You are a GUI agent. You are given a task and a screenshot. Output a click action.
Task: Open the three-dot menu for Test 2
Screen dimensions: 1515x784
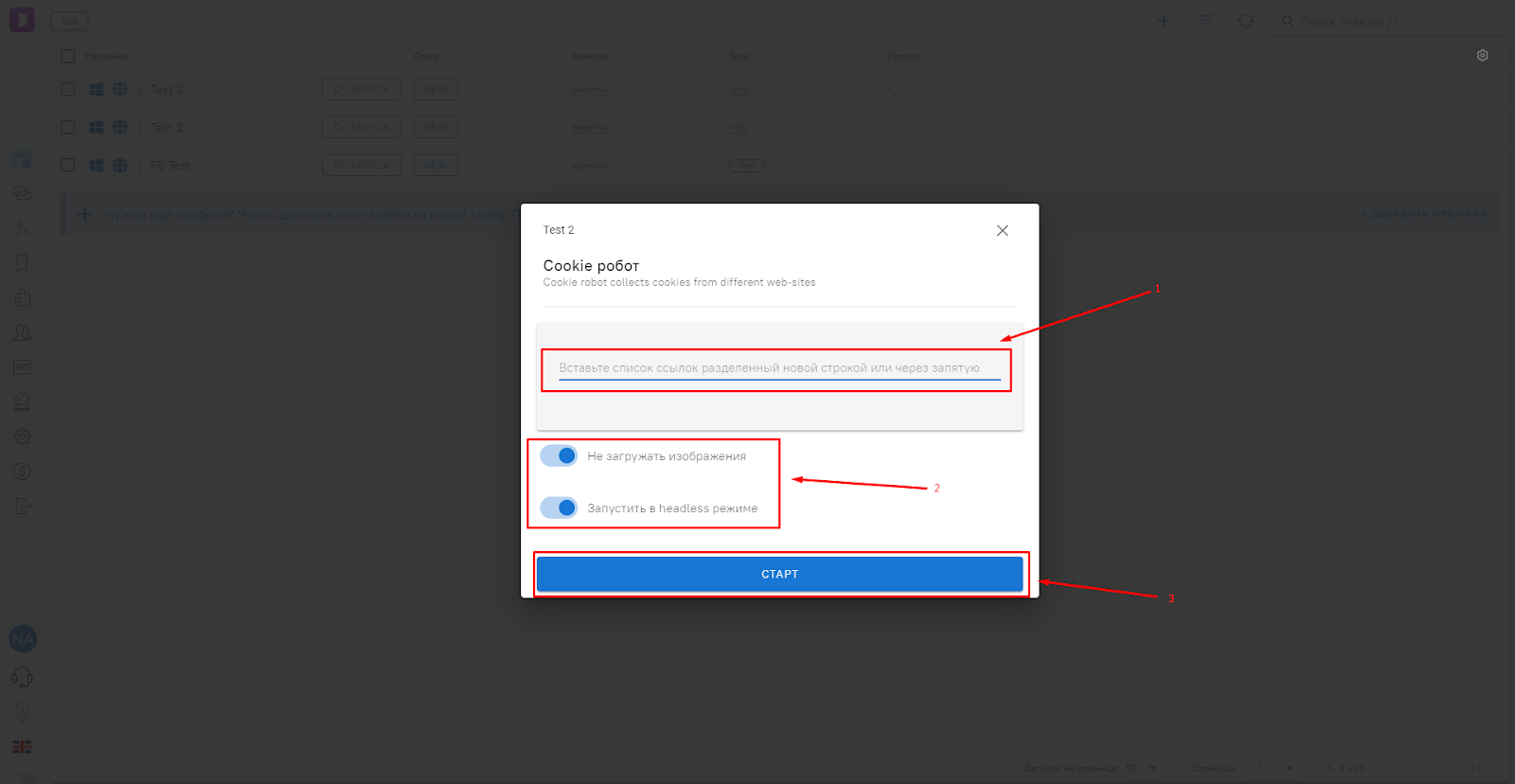tap(140, 128)
